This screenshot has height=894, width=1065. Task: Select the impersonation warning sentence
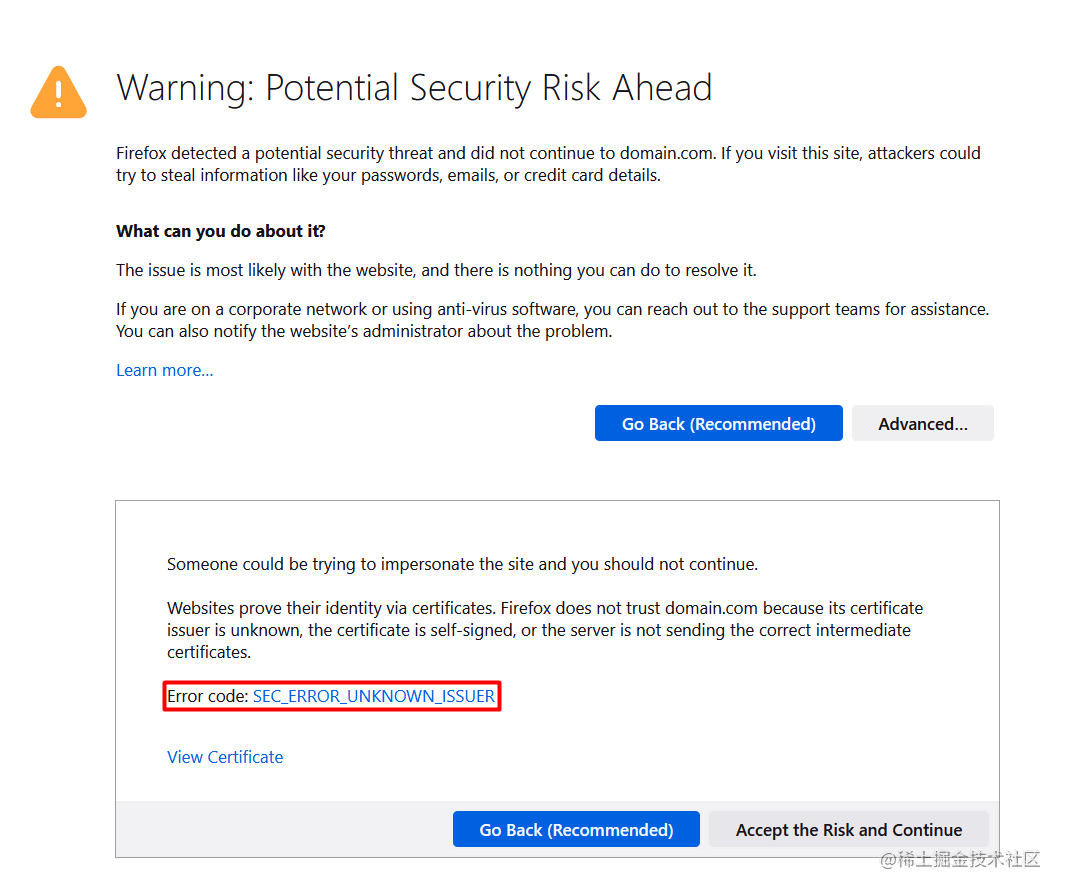(461, 564)
